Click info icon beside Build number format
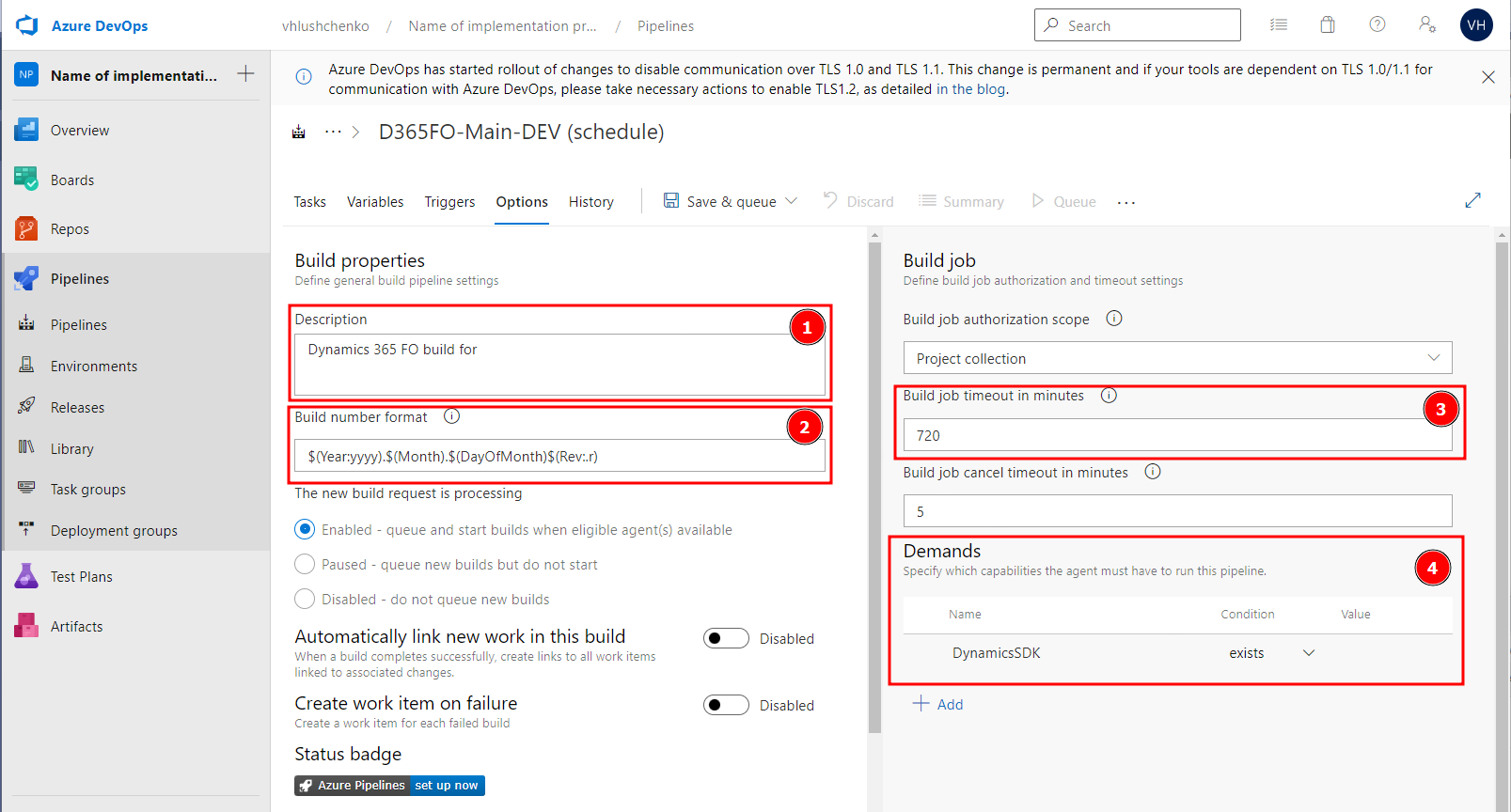1511x812 pixels. (x=451, y=416)
